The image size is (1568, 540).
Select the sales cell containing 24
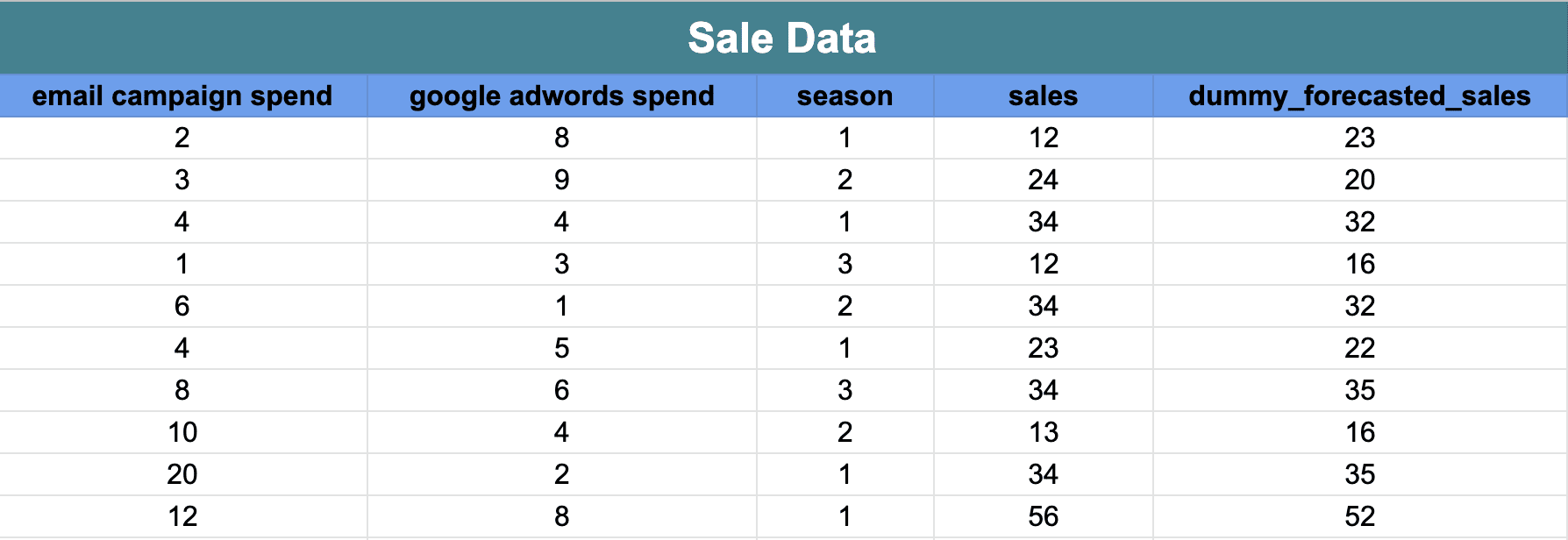tap(1043, 180)
